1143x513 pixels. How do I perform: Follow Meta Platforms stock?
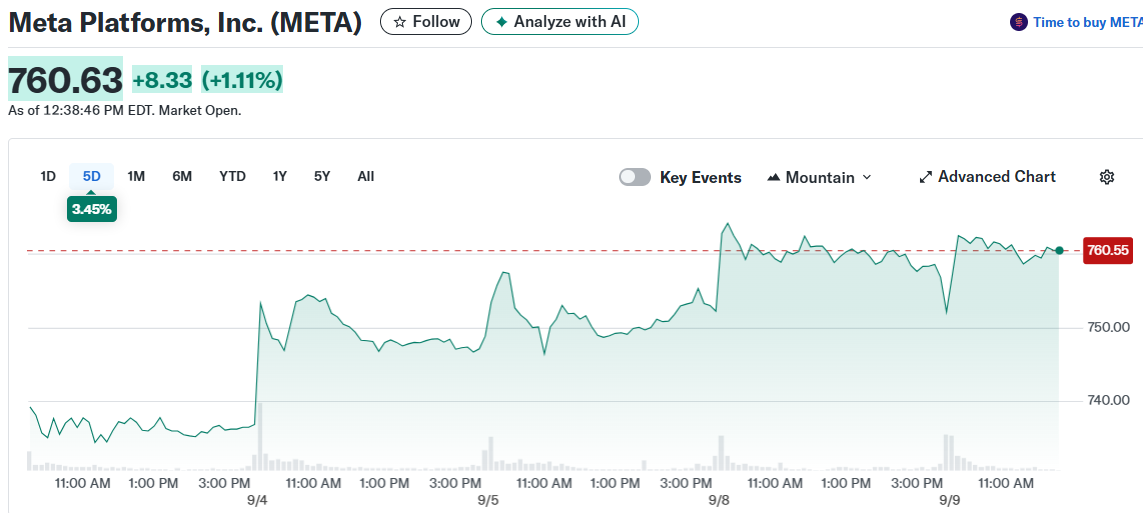pyautogui.click(x=426, y=22)
